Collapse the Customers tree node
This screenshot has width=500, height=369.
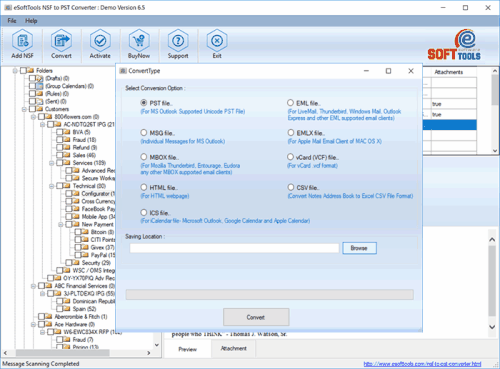[x=24, y=109]
